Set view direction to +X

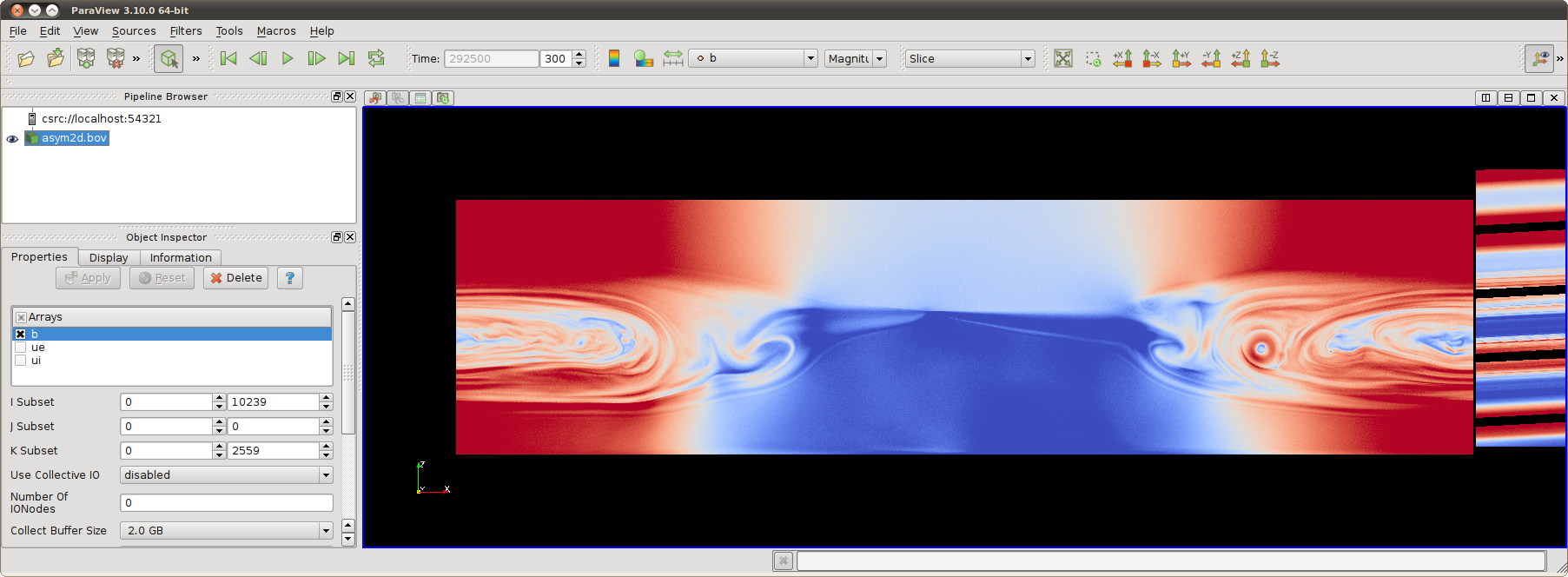[x=1122, y=58]
